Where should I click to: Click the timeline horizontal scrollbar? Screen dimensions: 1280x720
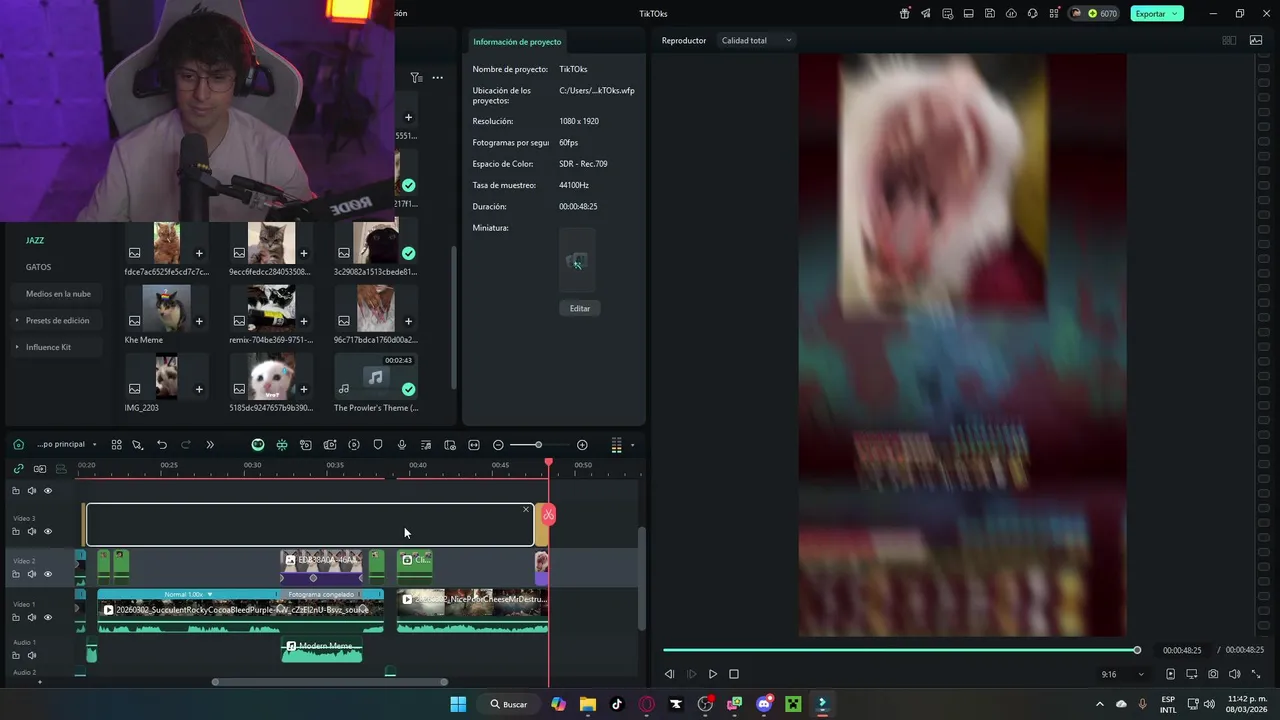(x=330, y=682)
